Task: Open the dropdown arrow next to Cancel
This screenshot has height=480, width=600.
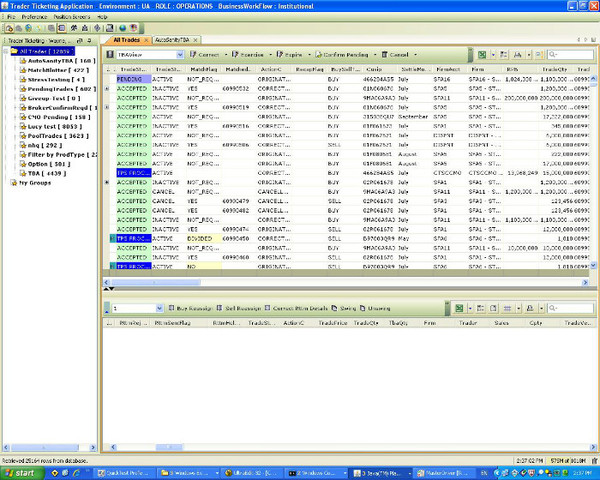Action: (416, 55)
